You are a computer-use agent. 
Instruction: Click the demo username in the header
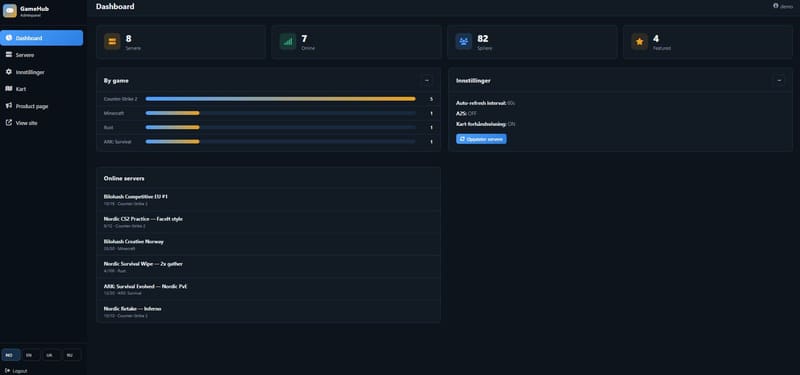(x=787, y=7)
